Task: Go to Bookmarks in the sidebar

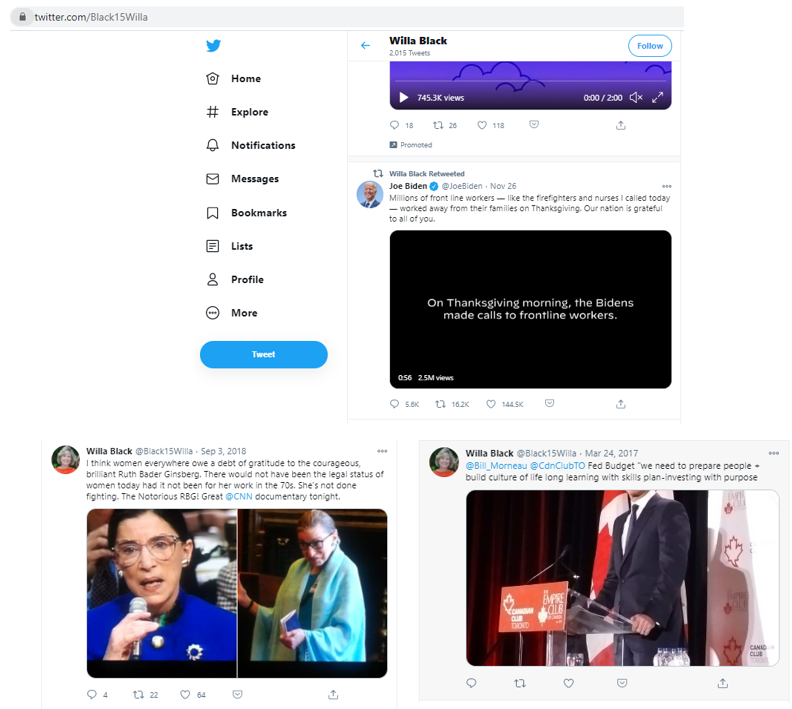Action: (x=246, y=213)
